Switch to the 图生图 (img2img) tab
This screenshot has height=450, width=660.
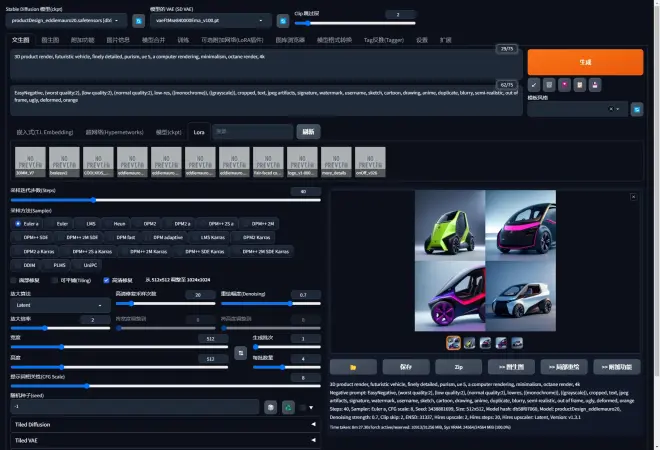(x=50, y=40)
